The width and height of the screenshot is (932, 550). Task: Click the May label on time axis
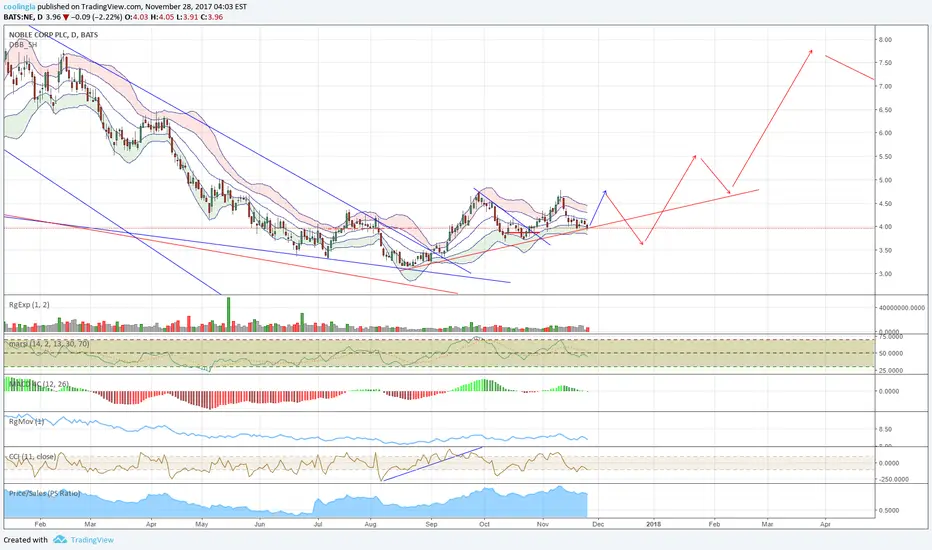pyautogui.click(x=201, y=524)
